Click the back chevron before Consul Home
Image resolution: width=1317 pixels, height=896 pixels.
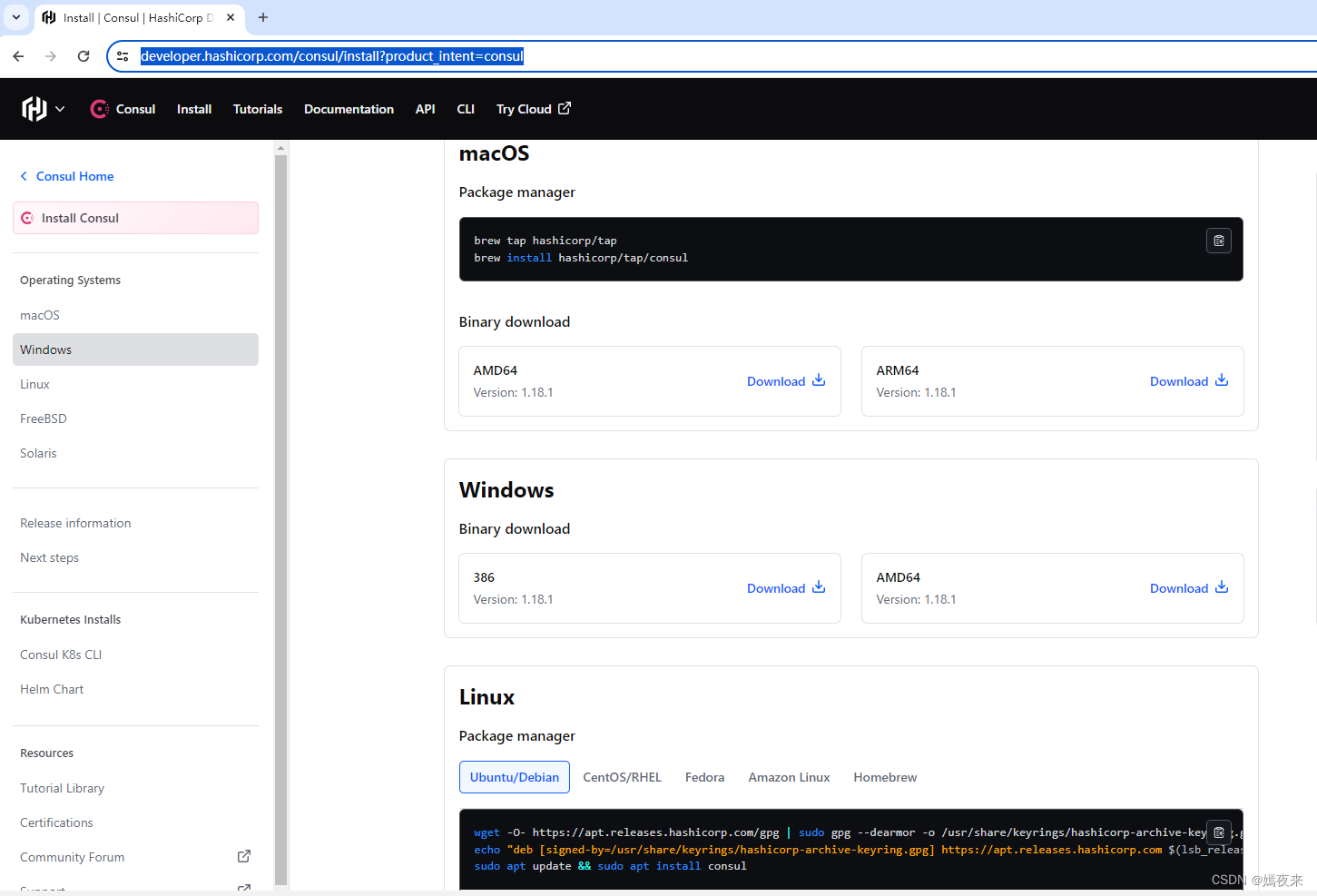pos(24,176)
